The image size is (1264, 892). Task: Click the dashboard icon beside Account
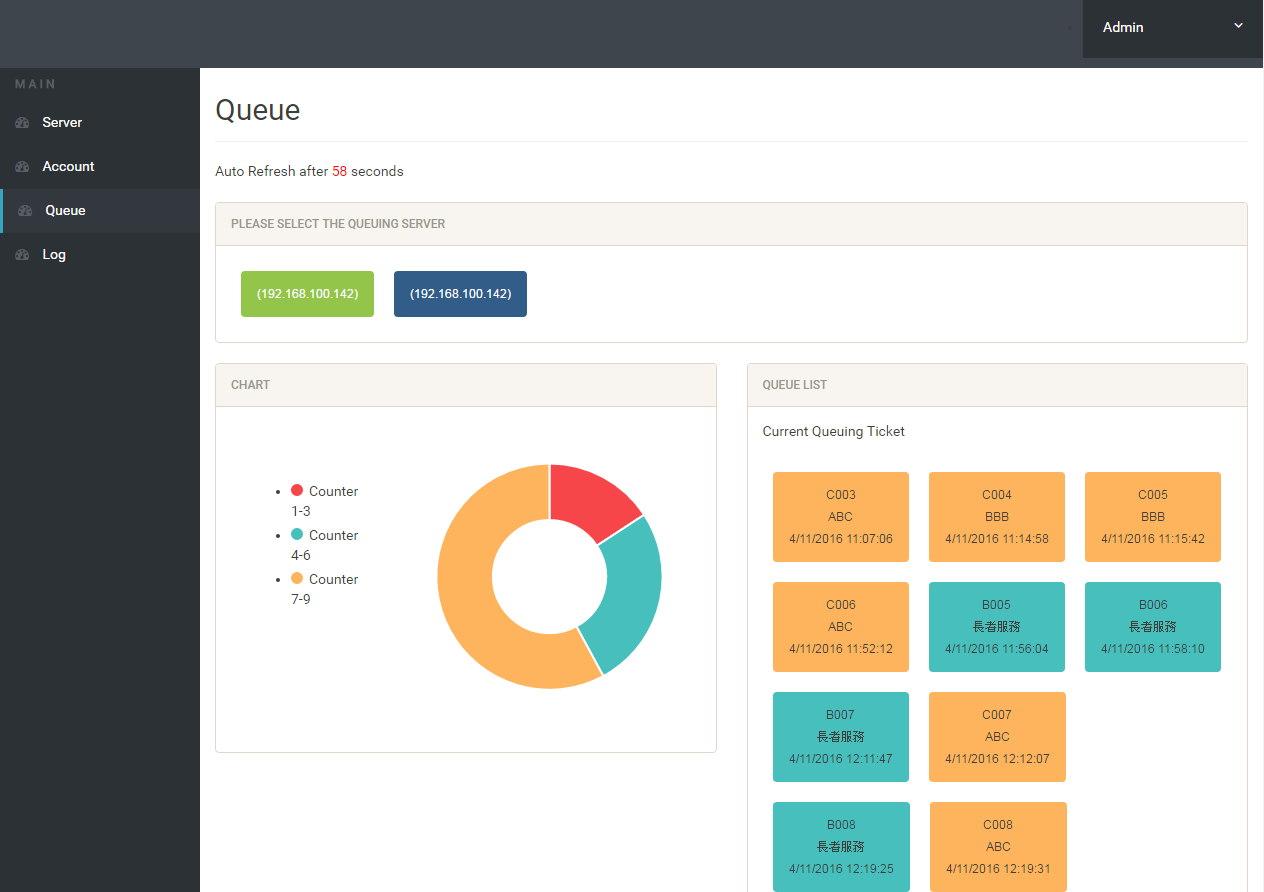[x=22, y=167]
